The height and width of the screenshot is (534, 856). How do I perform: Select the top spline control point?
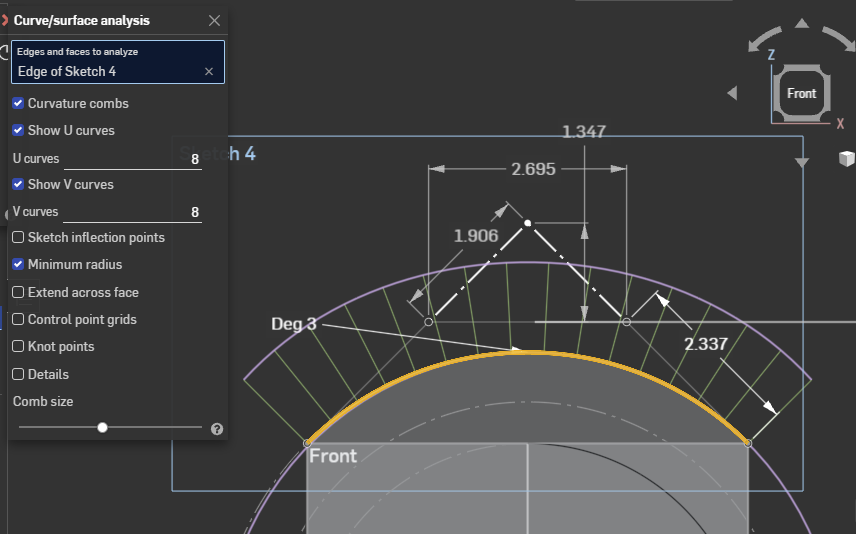point(527,223)
